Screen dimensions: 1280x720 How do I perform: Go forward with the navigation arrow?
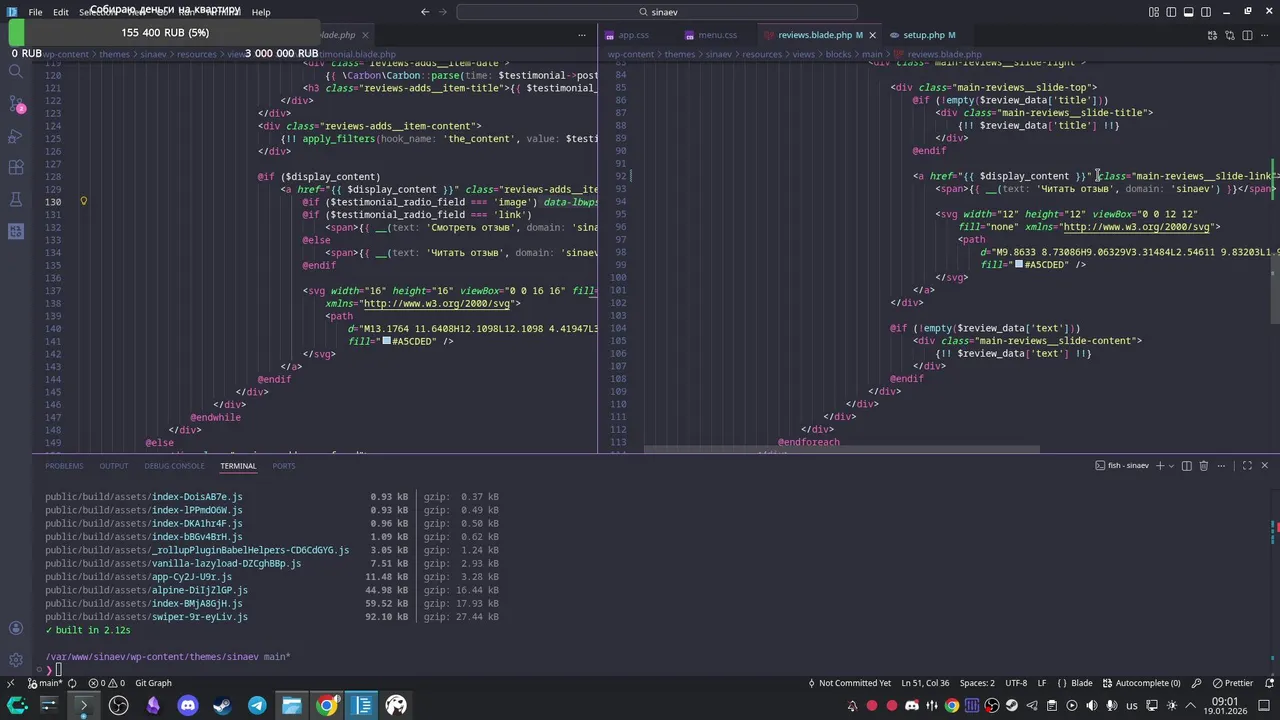click(443, 12)
